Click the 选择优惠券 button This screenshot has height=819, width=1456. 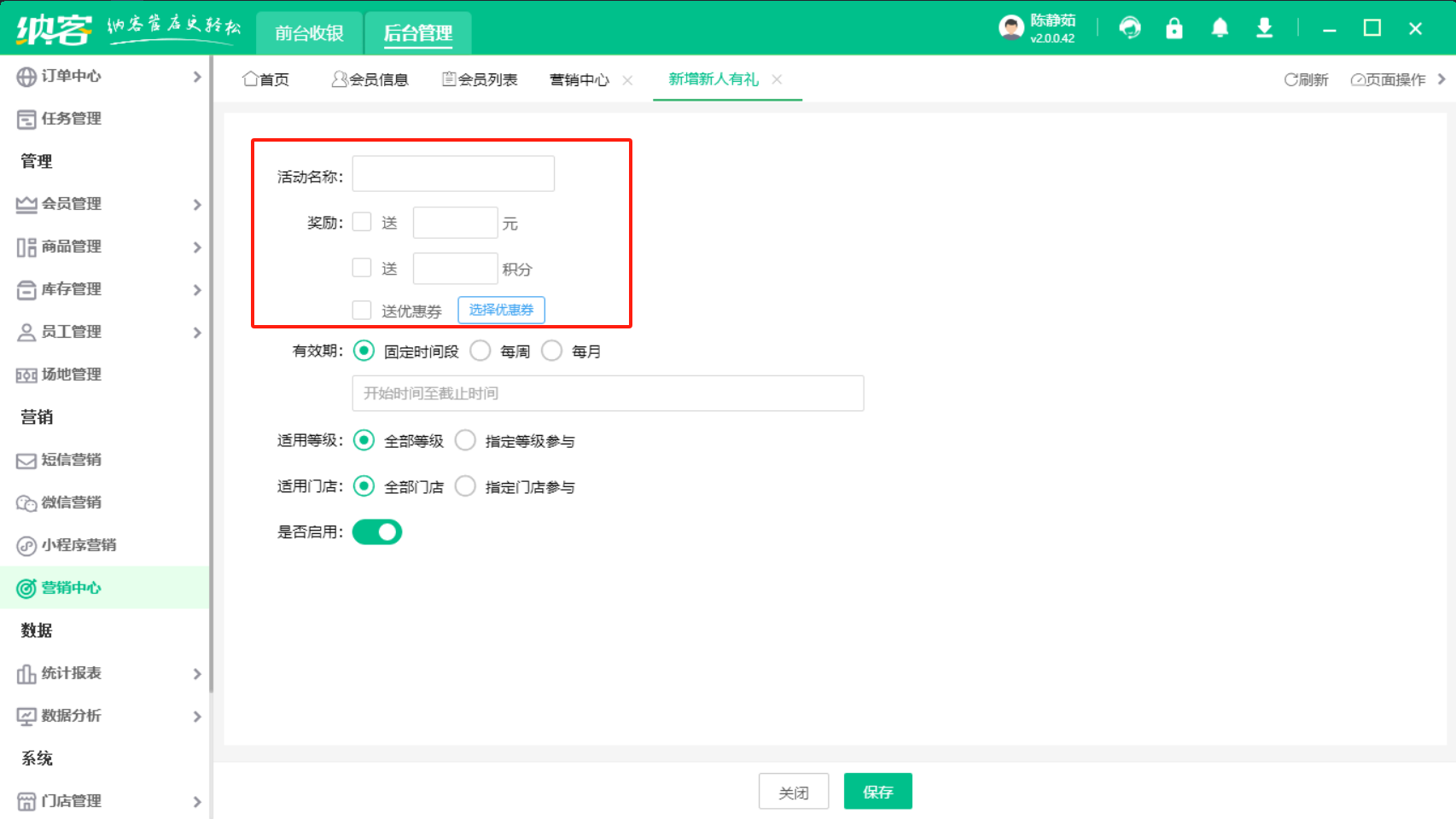pyautogui.click(x=501, y=310)
